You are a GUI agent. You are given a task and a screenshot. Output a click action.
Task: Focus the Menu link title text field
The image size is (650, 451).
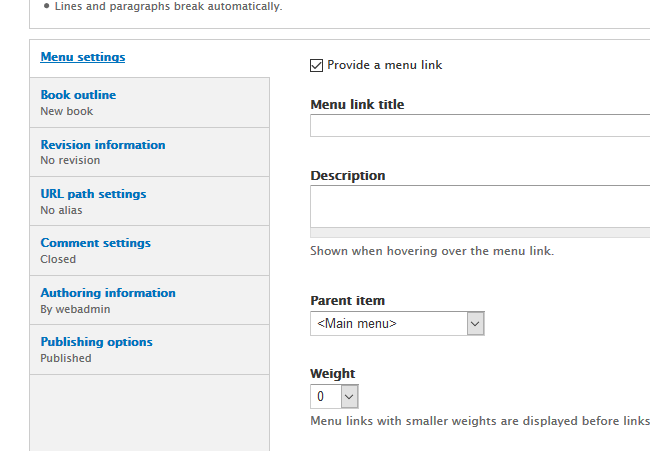click(480, 126)
